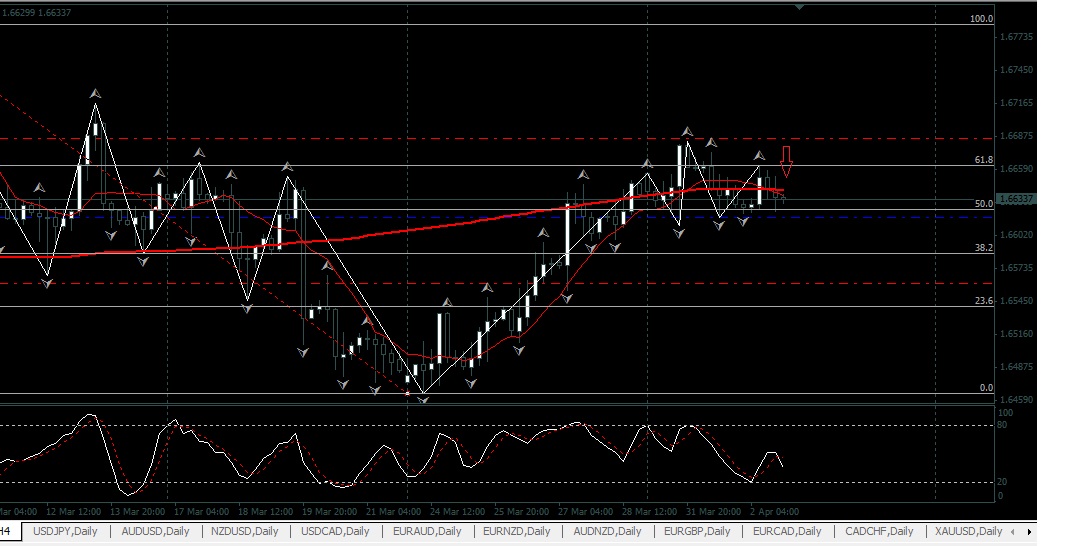
Task: Click the 31 Mar 20:00 time label
Action: click(714, 512)
